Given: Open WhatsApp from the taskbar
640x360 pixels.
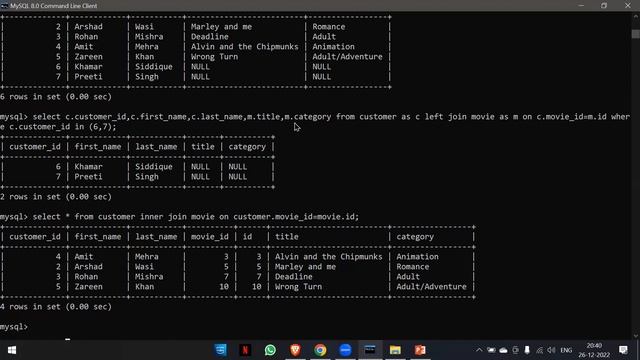Looking at the screenshot, I should (270, 350).
